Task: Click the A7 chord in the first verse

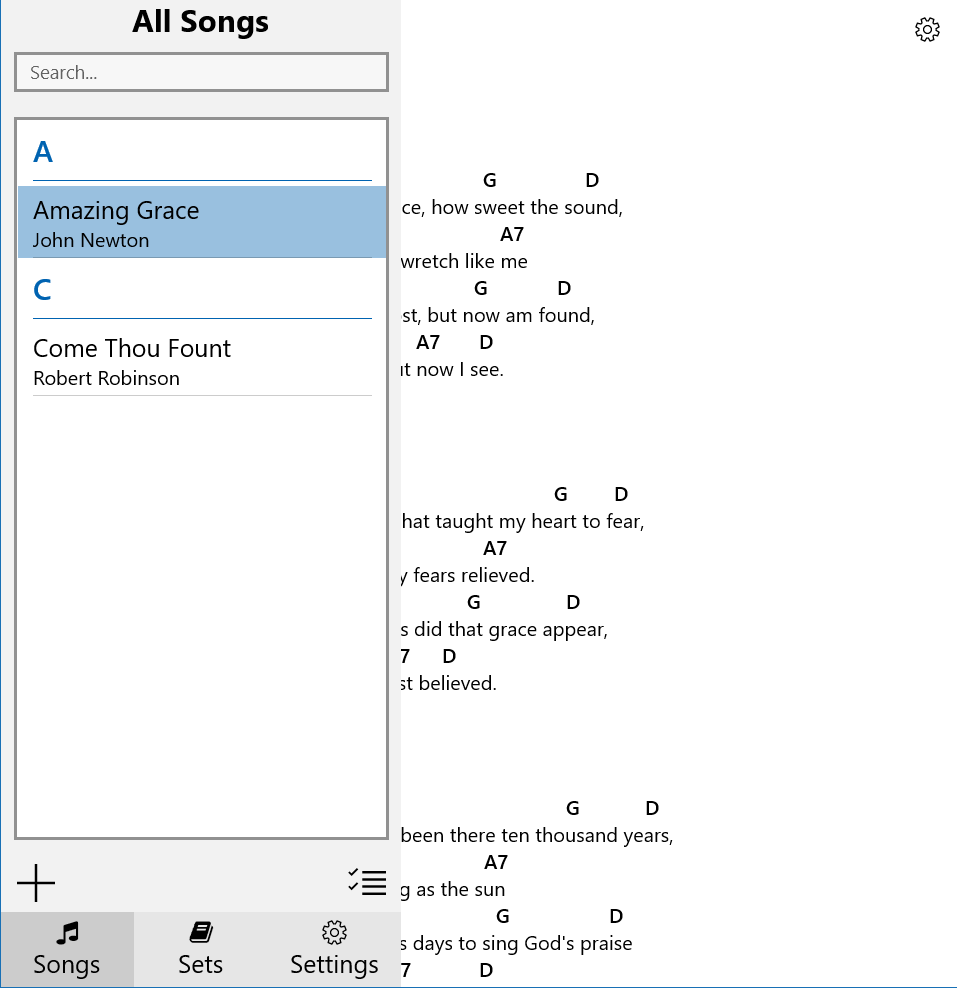Action: coord(510,234)
